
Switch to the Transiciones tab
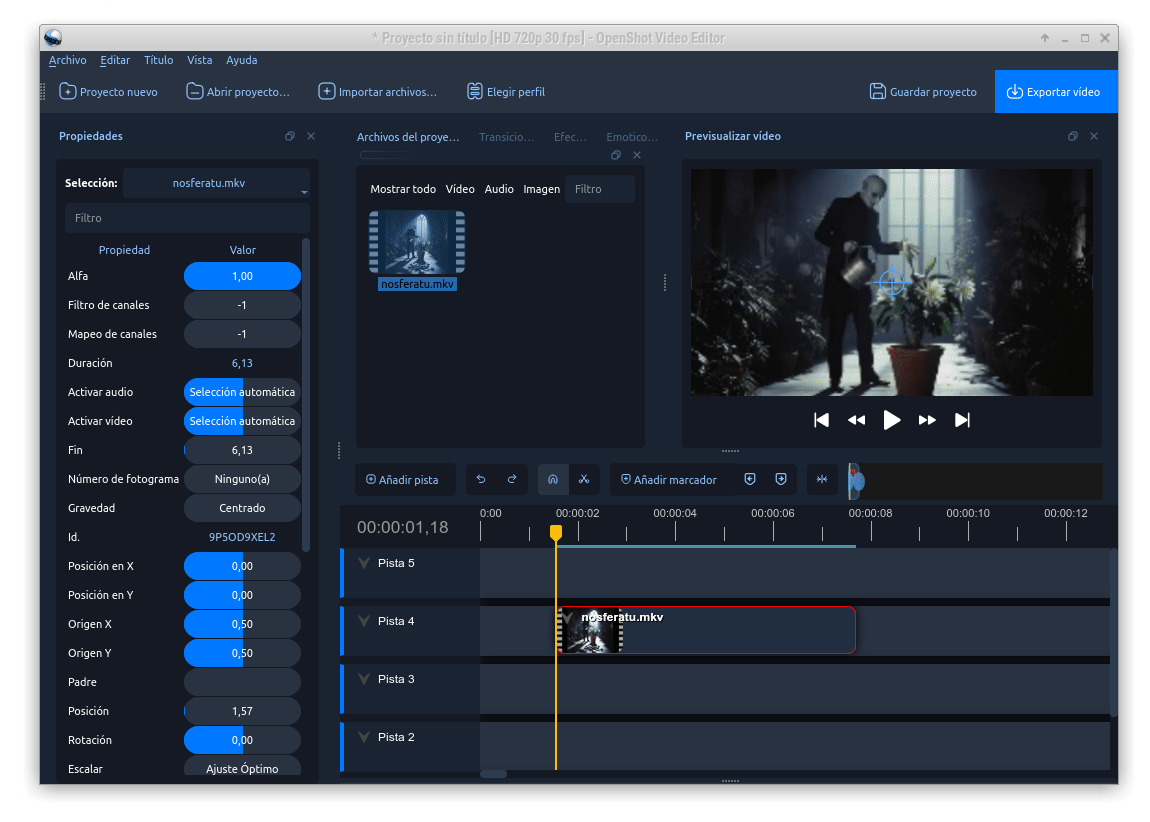[x=506, y=137]
